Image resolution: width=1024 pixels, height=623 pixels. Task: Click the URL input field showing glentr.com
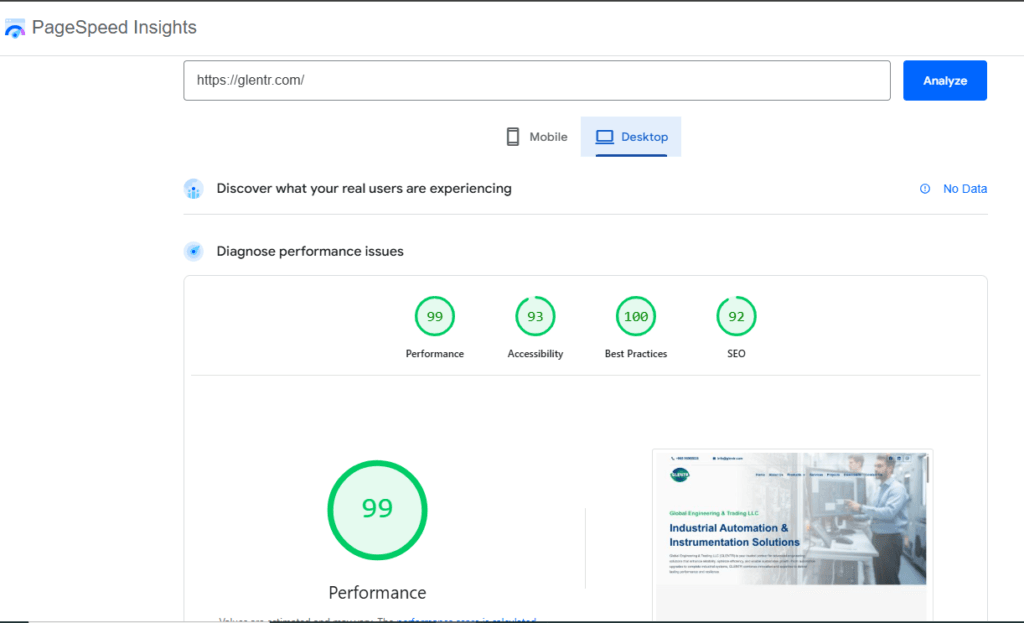[536, 80]
